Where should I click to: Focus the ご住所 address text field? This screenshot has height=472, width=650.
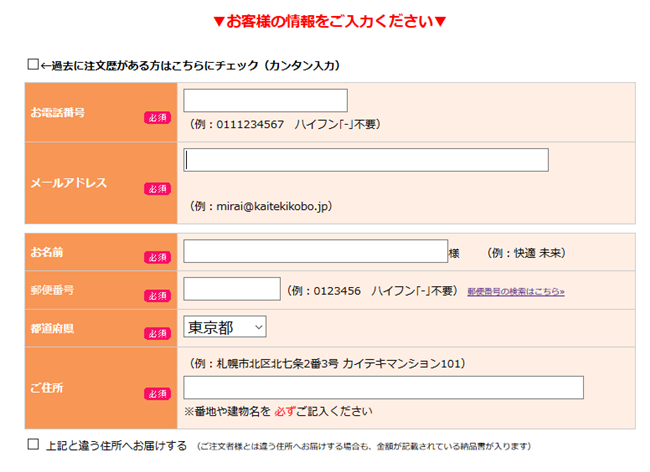pyautogui.click(x=383, y=388)
